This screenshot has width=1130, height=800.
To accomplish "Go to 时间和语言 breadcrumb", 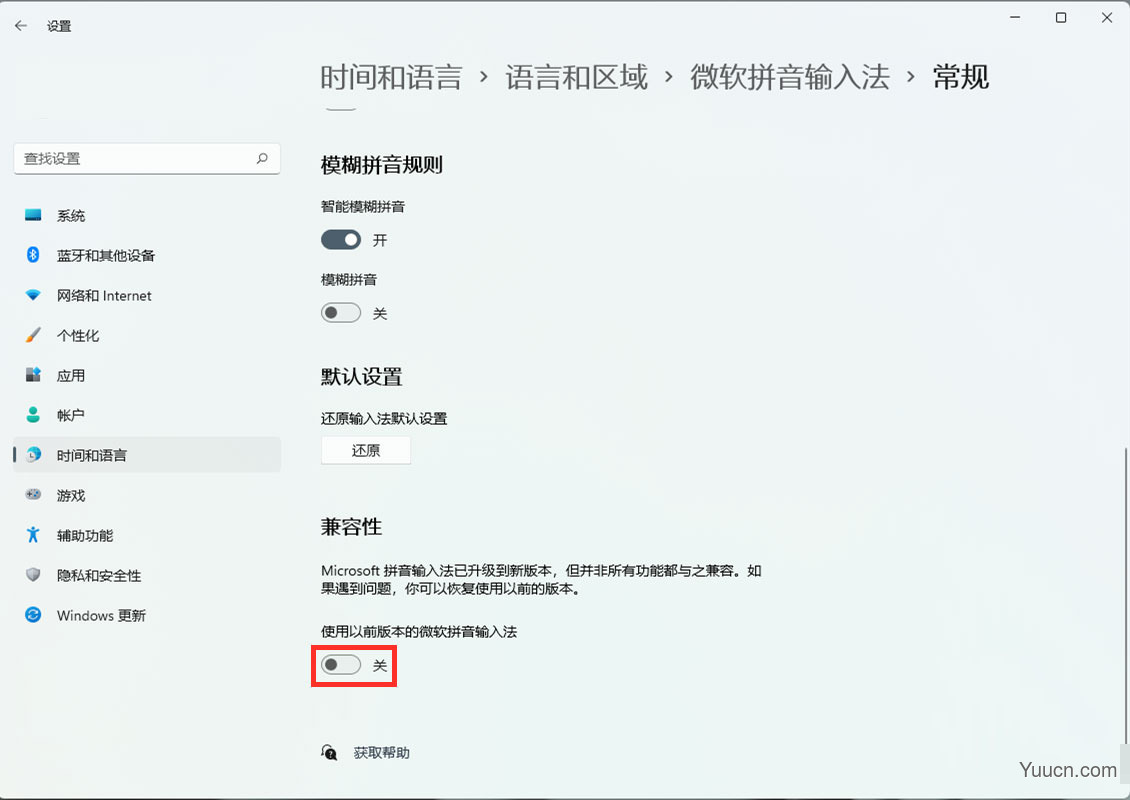I will tap(391, 77).
